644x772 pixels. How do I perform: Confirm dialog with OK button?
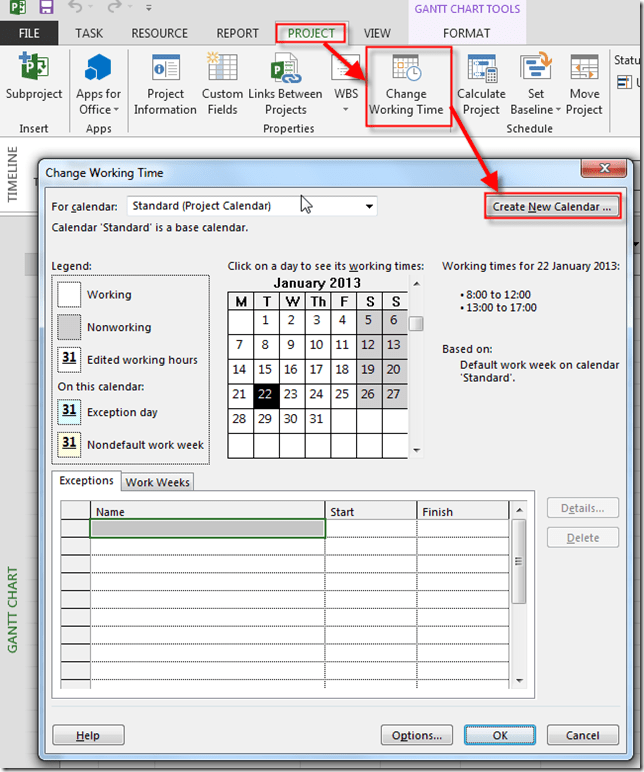tap(500, 735)
